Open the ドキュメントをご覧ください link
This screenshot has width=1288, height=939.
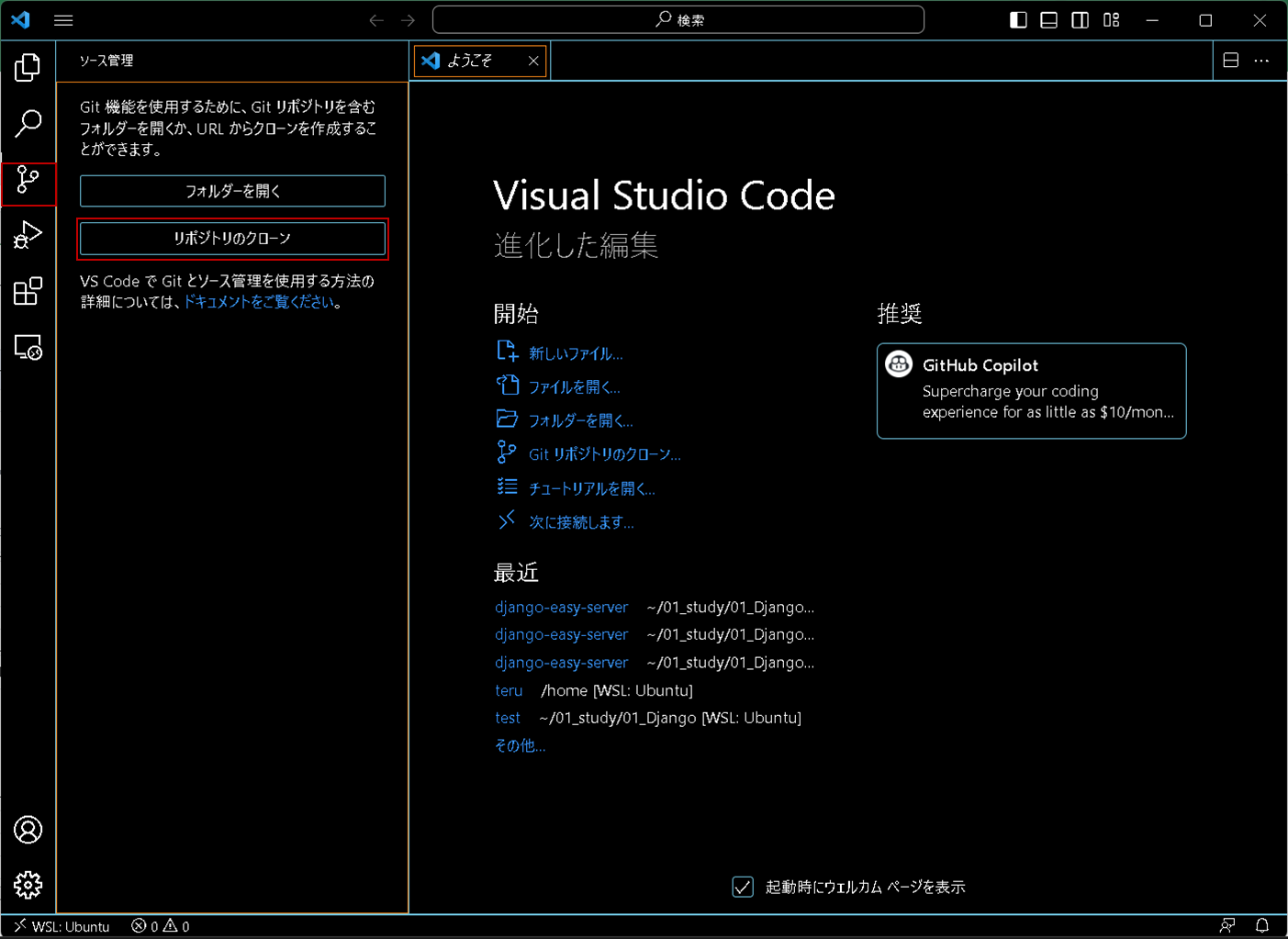[x=260, y=302]
